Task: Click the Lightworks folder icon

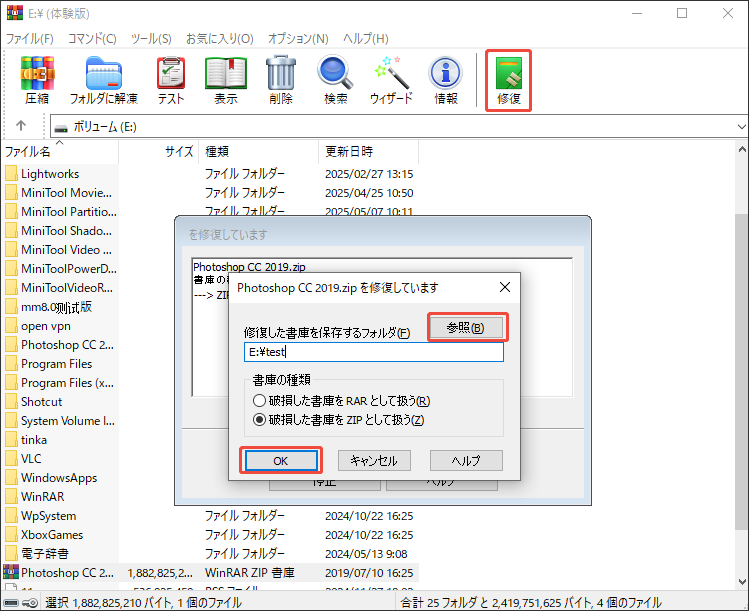Action: (x=11, y=173)
